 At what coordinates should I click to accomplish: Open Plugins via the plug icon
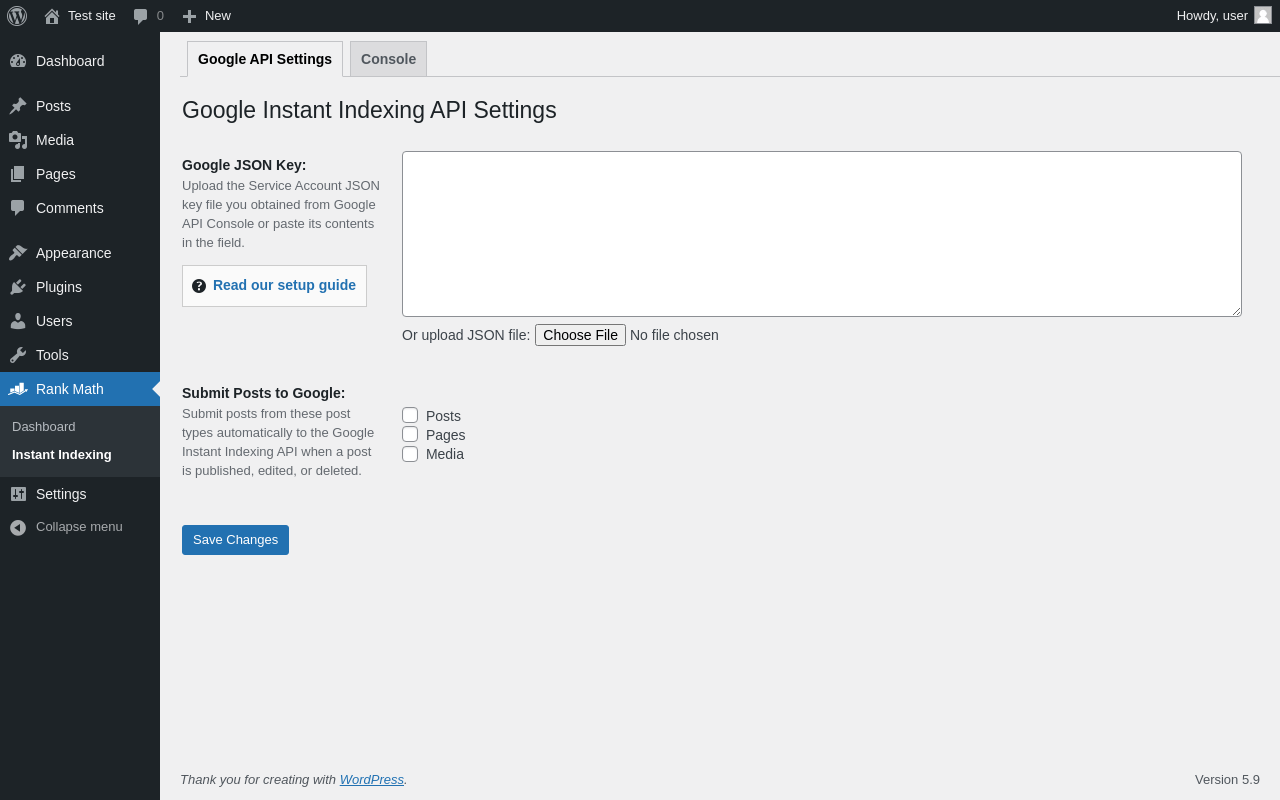click(x=18, y=287)
